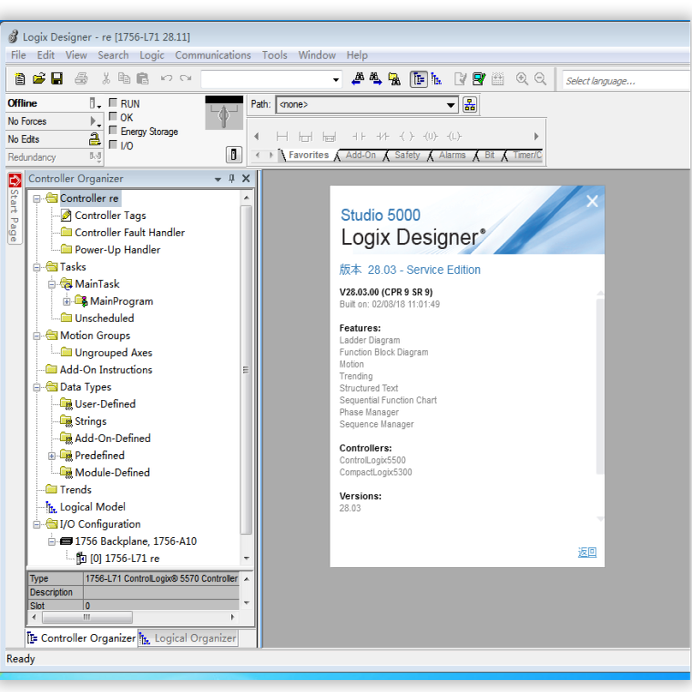Insert an Output Unlatch (U) instruction
Screen dimensions: 692x692
tap(430, 136)
